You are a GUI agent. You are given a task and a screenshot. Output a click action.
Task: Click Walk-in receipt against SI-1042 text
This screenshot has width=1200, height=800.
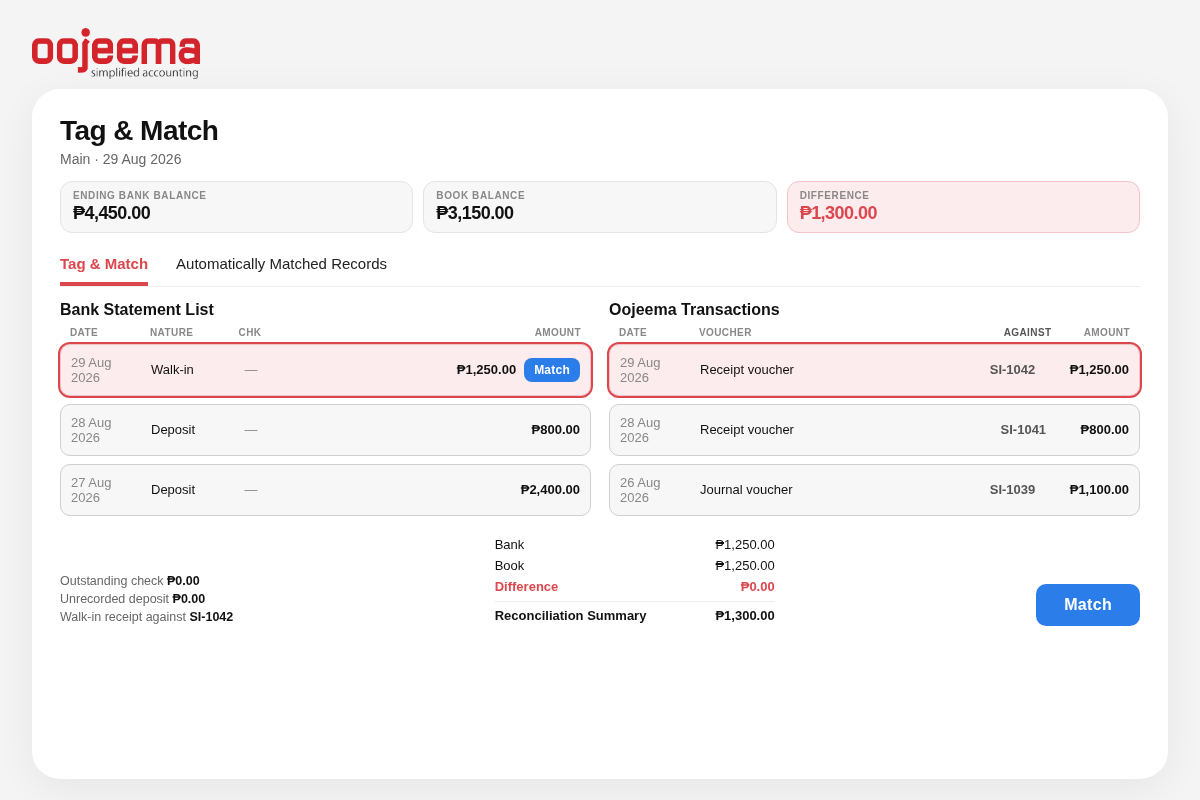click(x=146, y=617)
